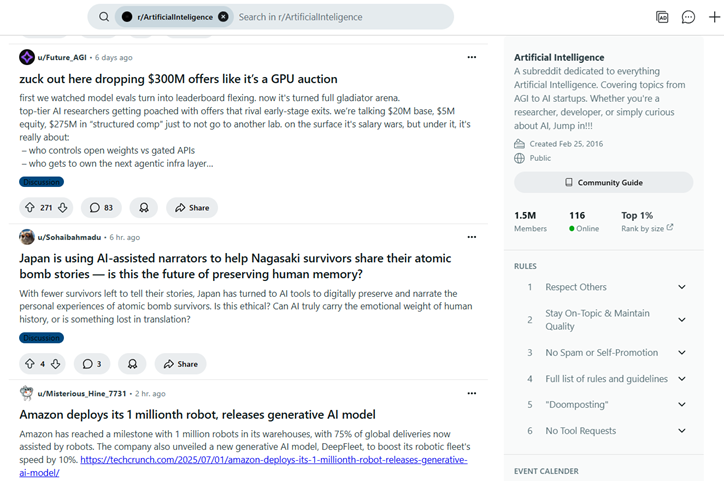724x481 pixels.
Task: Open the zuck $300M offers post title
Action: (x=178, y=79)
